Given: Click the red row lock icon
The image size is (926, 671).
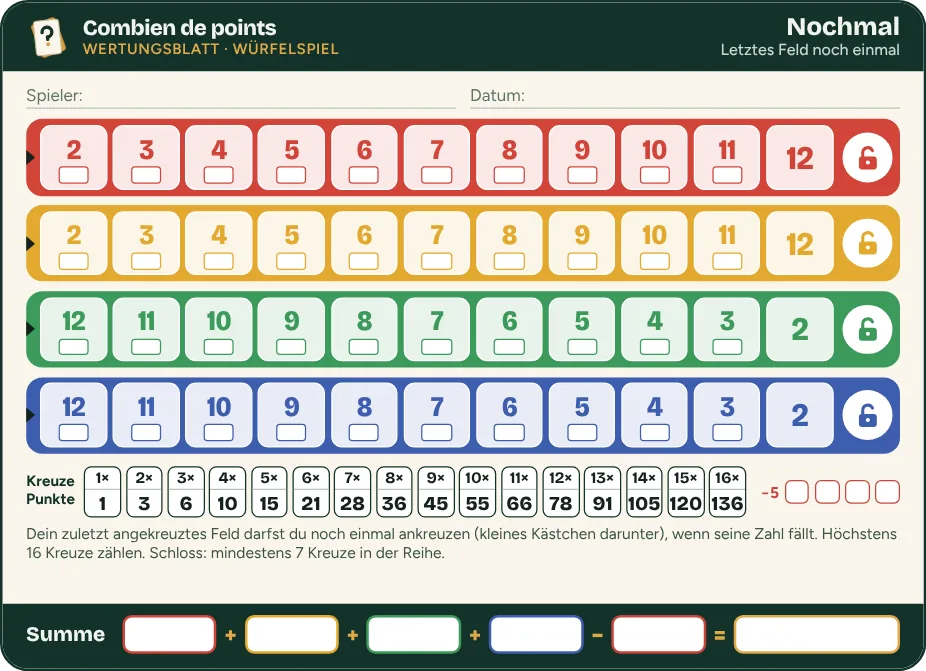Looking at the screenshot, I should pos(867,158).
